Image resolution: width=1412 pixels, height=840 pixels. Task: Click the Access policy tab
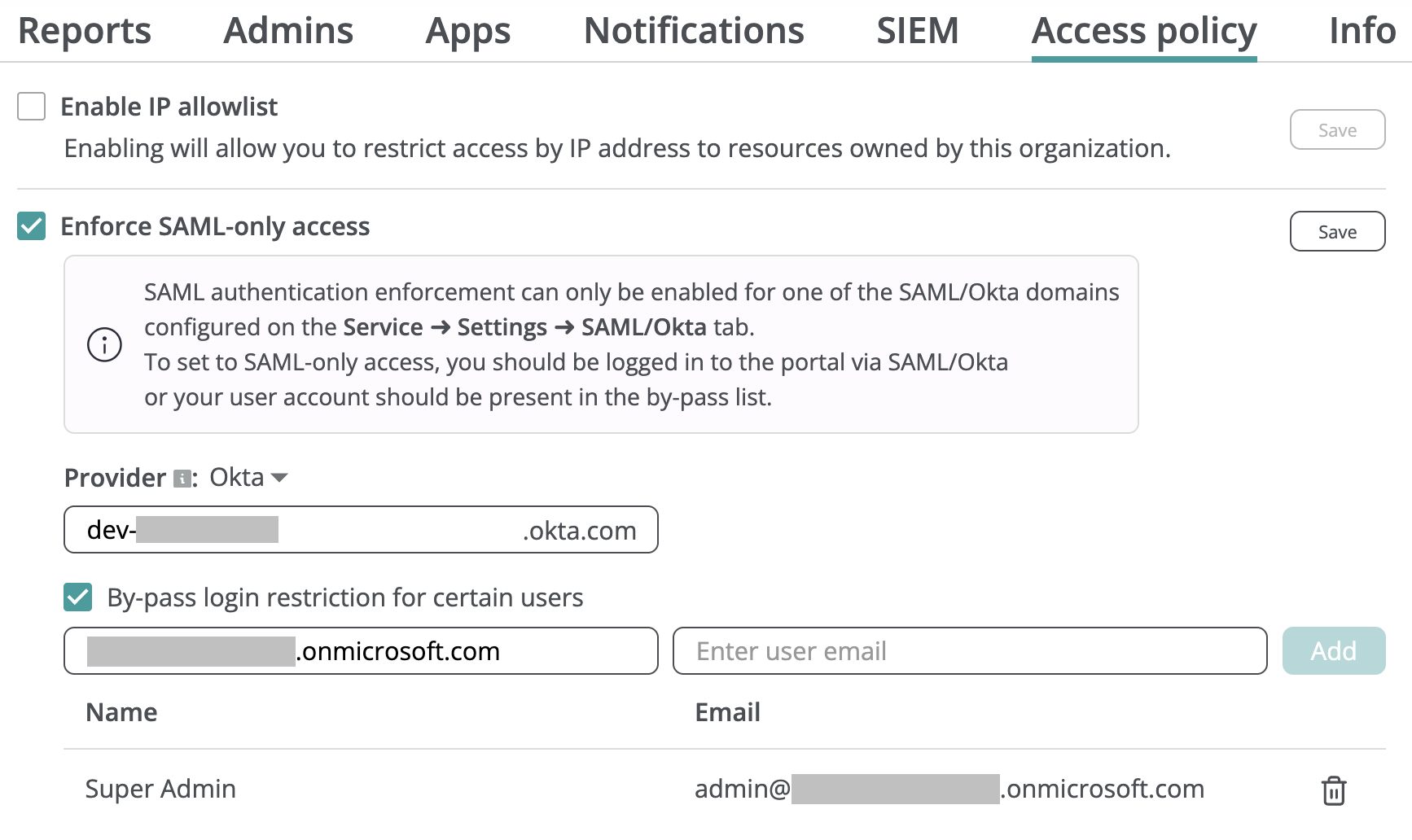click(x=1144, y=31)
